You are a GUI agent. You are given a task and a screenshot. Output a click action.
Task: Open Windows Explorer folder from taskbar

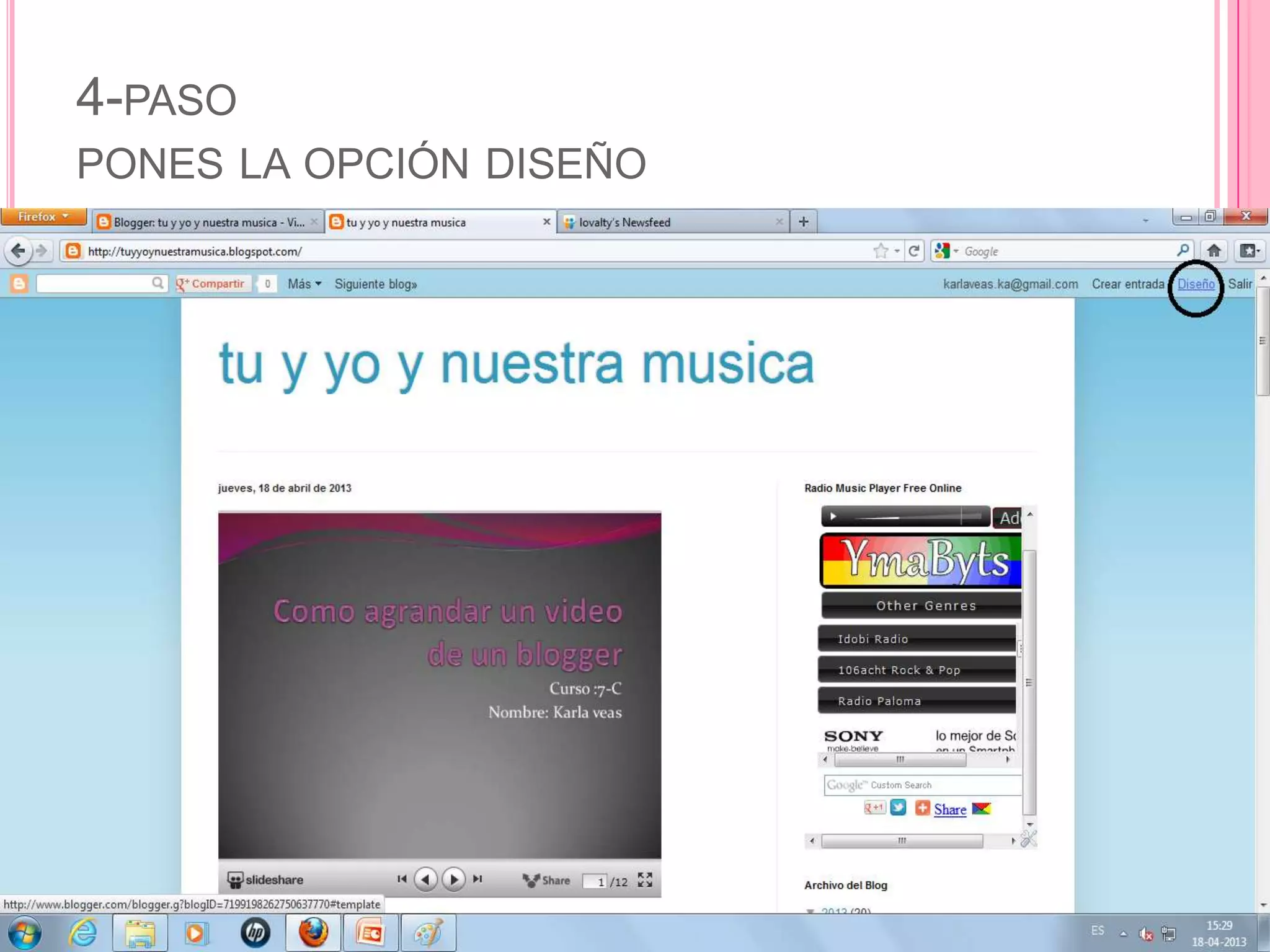click(x=140, y=933)
